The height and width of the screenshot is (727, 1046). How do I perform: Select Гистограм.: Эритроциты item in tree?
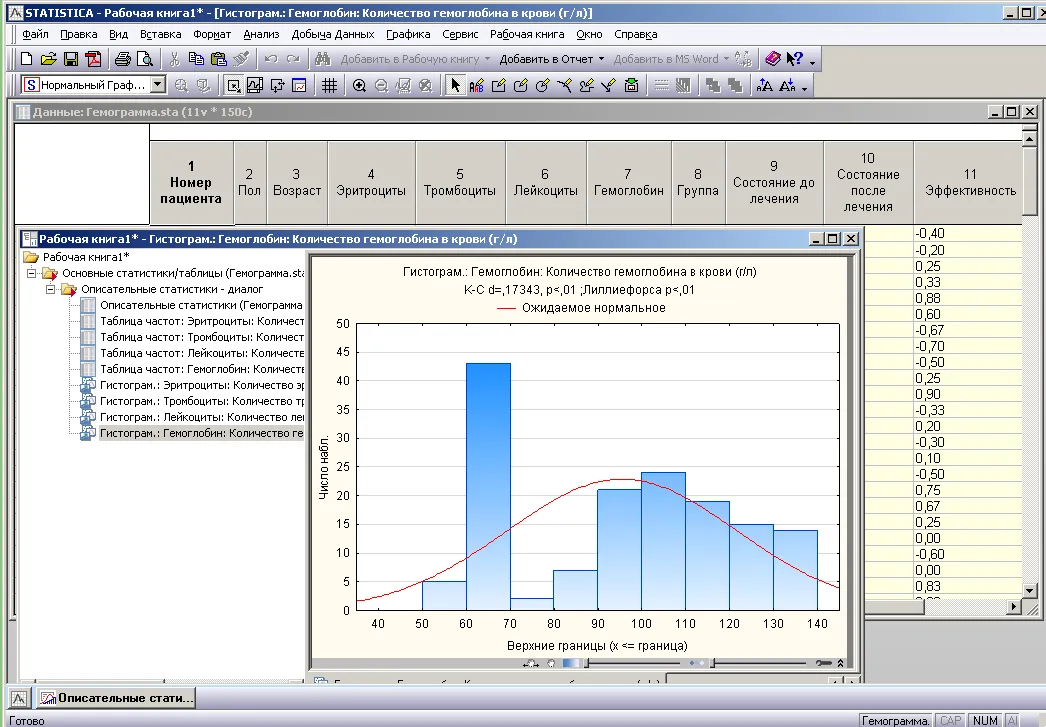click(x=202, y=385)
